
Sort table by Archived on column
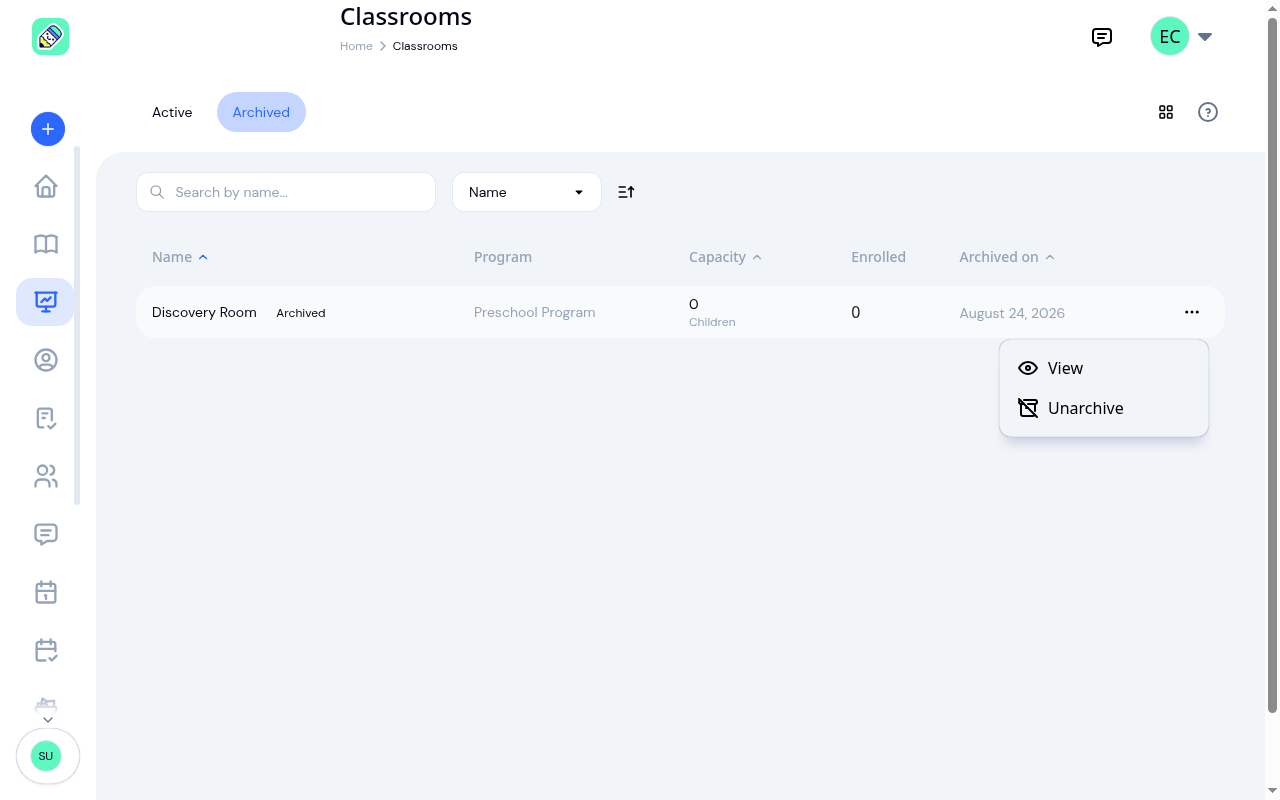tap(1007, 257)
